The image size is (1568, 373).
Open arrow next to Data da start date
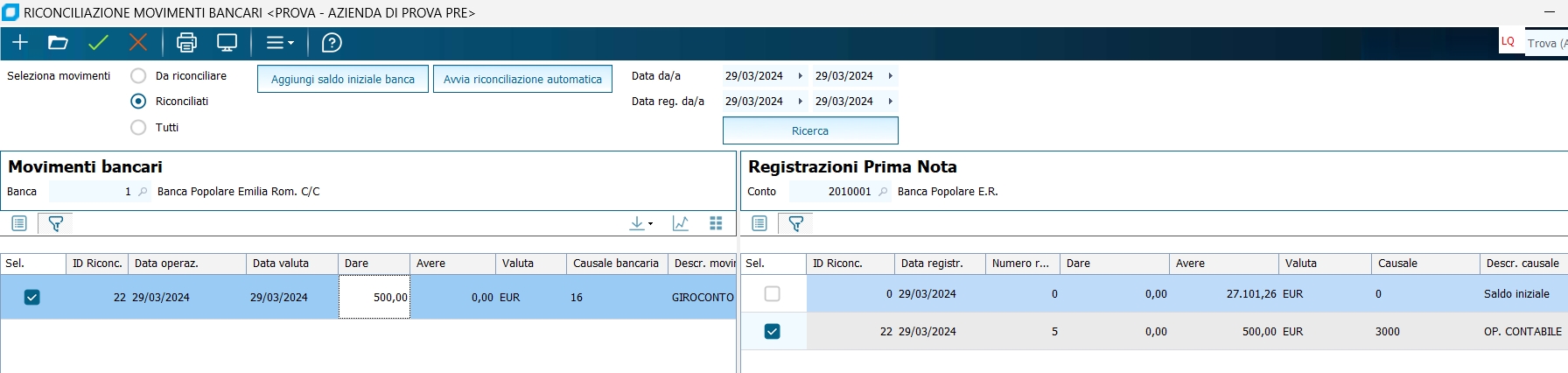800,76
